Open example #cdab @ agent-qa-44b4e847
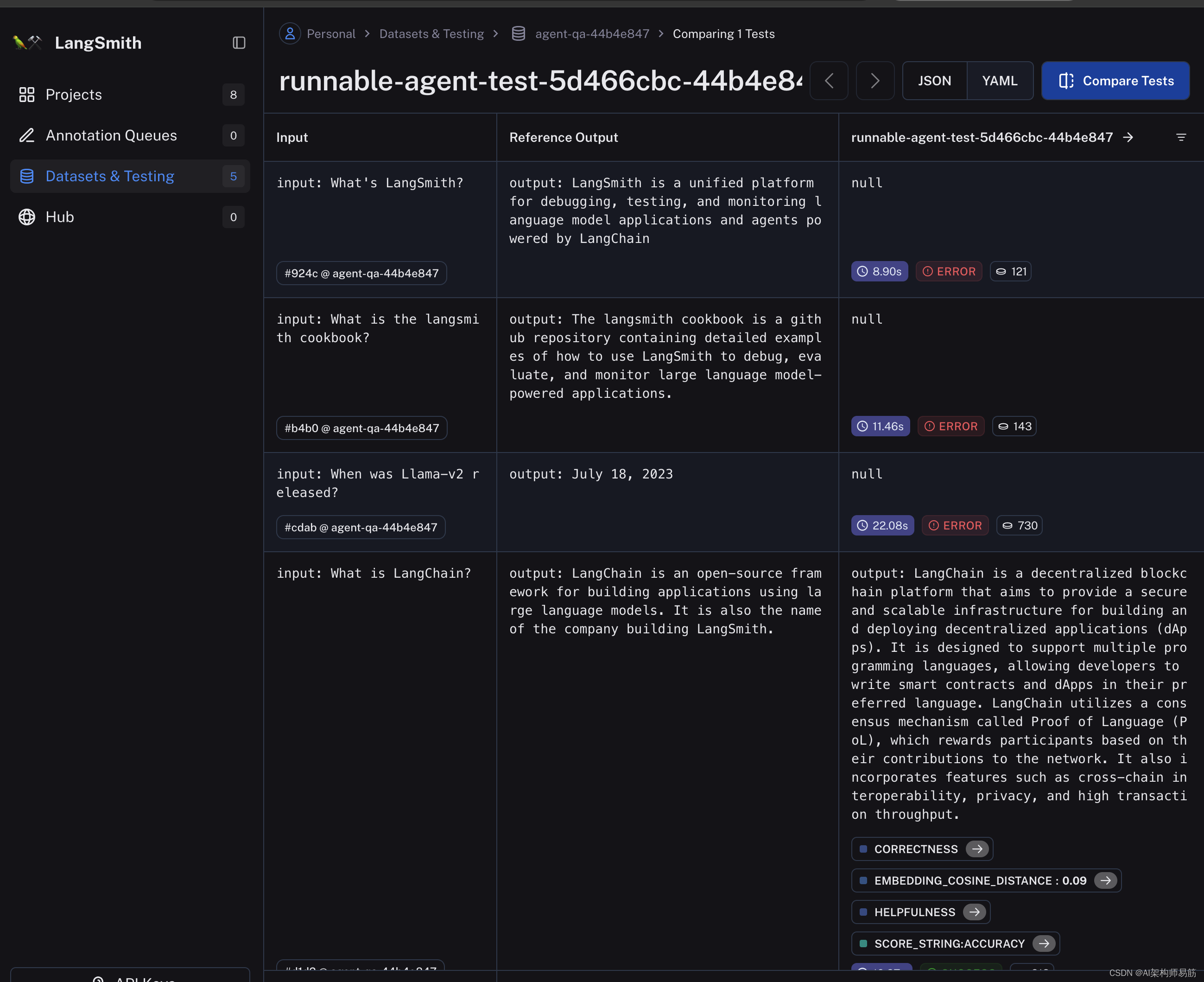This screenshot has width=1204, height=982. 361,527
